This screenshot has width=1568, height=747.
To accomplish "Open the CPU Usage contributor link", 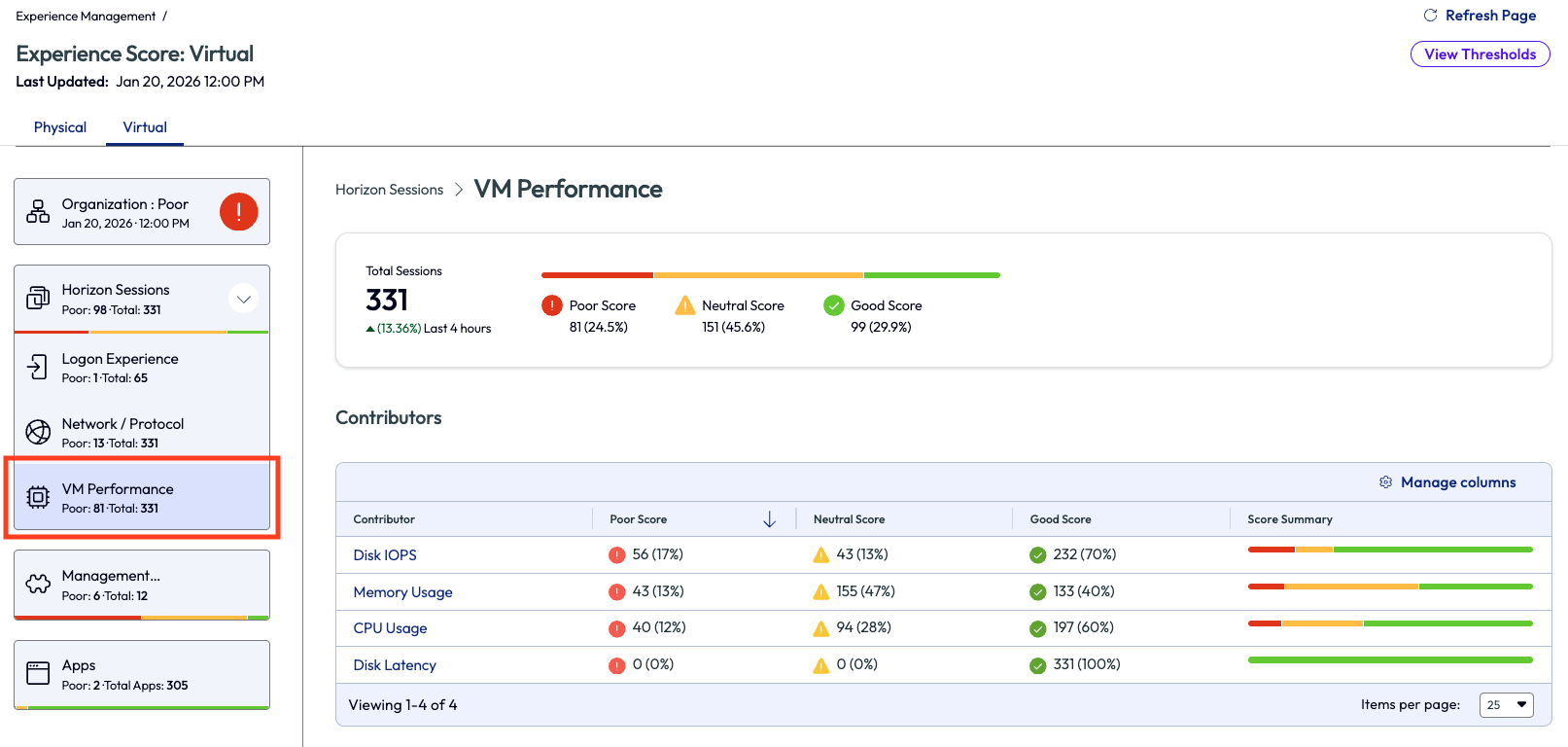I will click(x=390, y=628).
